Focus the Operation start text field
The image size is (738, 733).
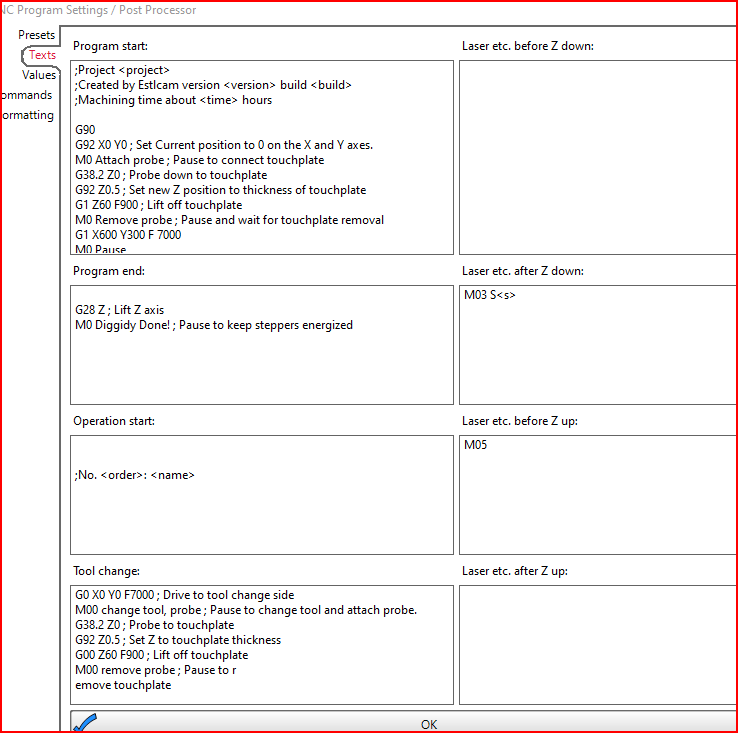tap(262, 495)
